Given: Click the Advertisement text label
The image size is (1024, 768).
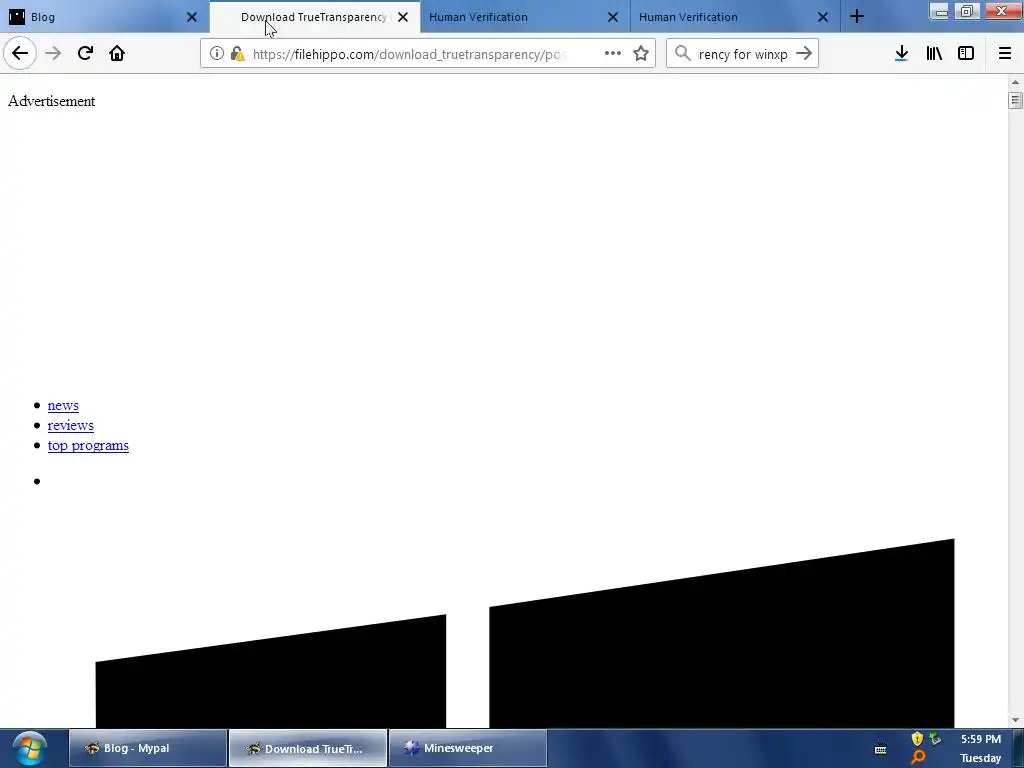Looking at the screenshot, I should (x=52, y=101).
